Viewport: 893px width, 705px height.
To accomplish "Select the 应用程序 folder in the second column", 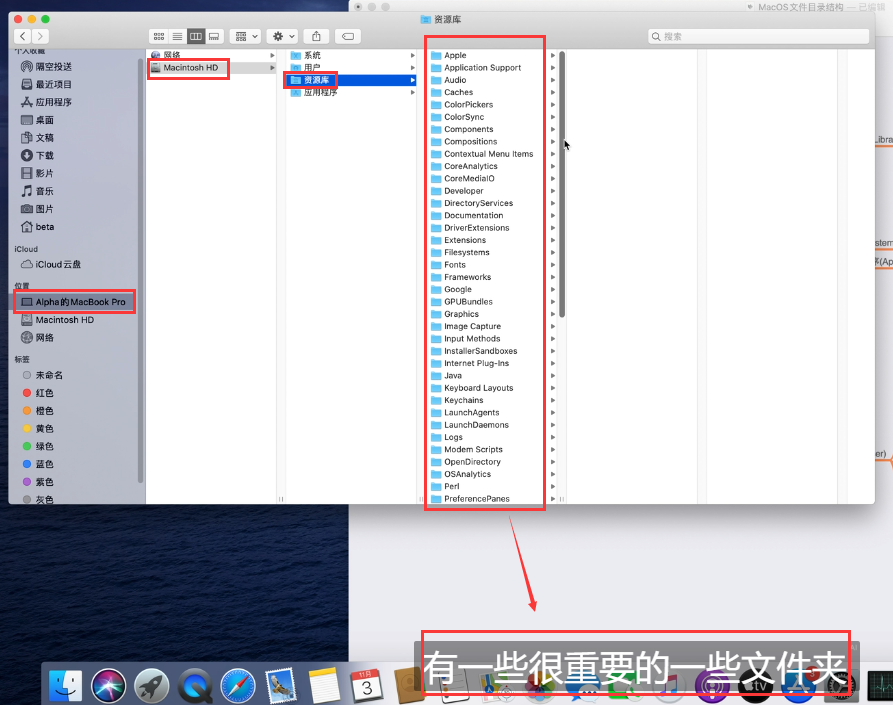I will point(351,92).
